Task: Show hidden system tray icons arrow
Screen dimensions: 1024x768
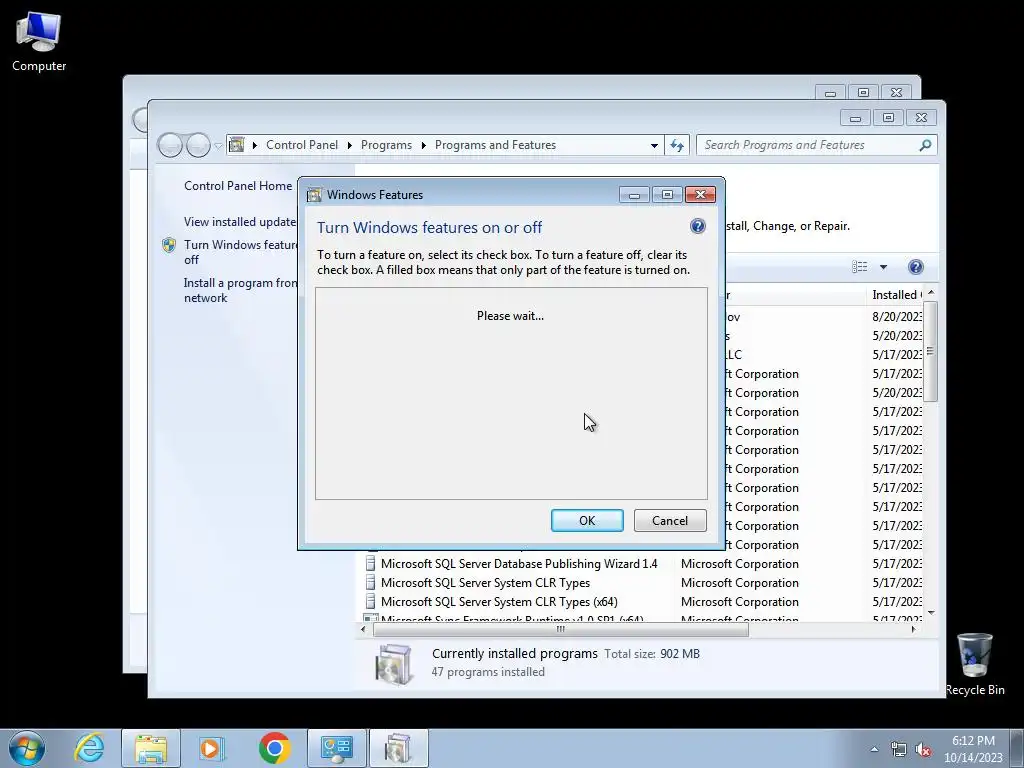Action: point(874,749)
